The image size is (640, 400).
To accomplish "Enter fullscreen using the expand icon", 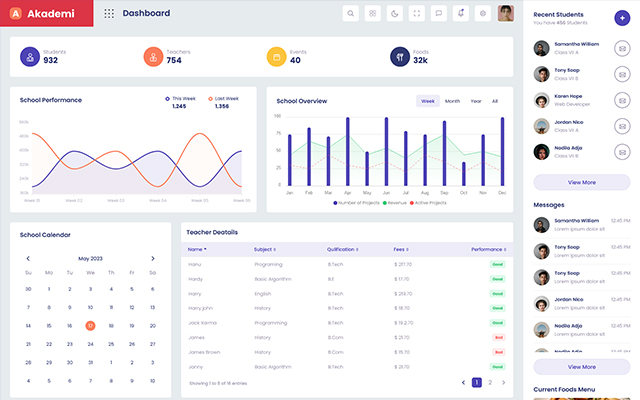I will click(417, 13).
